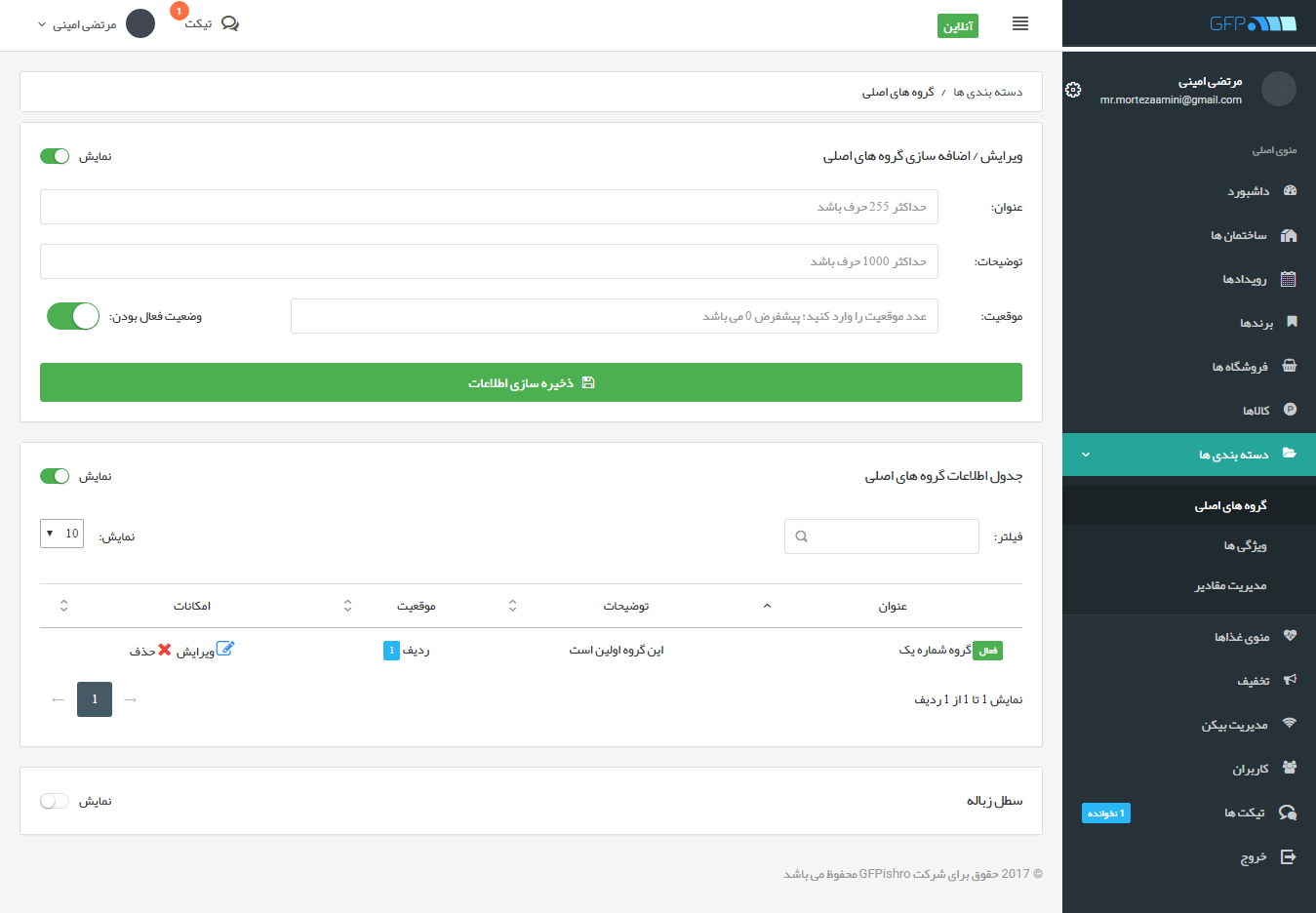
Task: Click the magnifier icon in filter box
Action: pos(802,536)
